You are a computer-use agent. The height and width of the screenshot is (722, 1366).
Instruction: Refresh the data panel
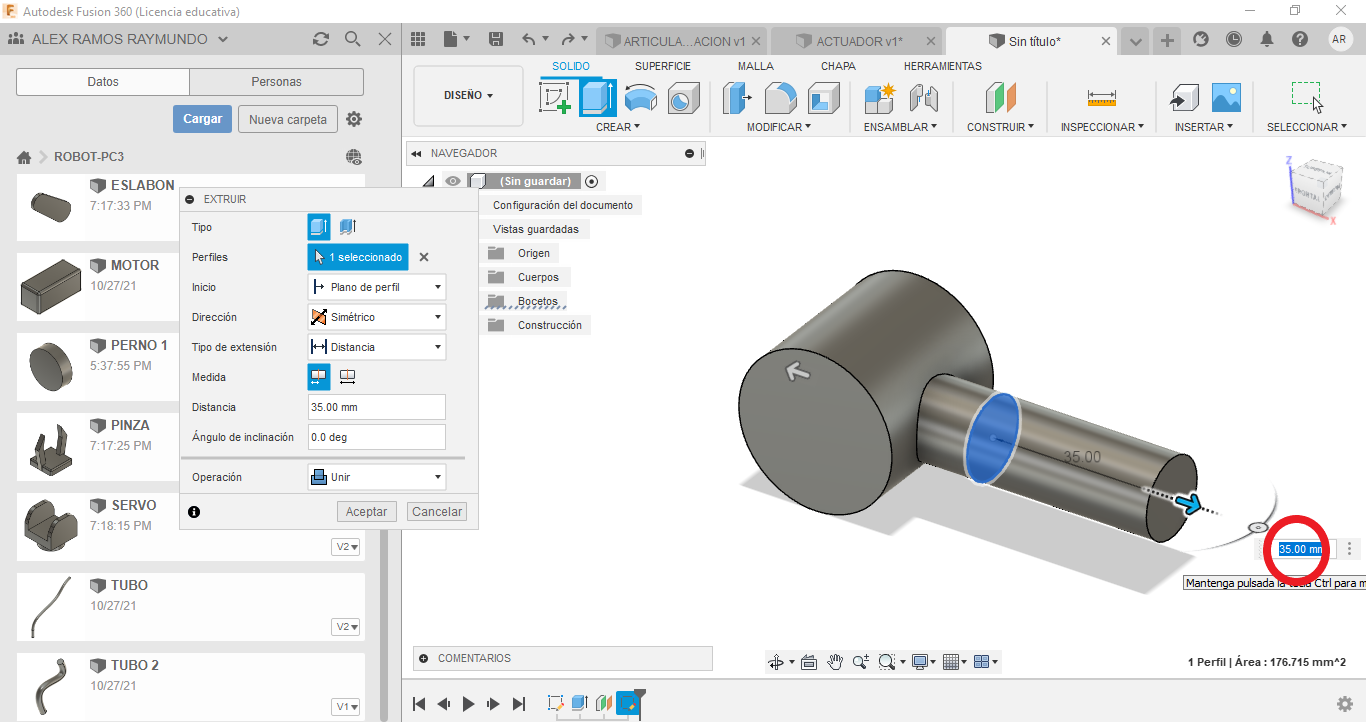point(320,39)
